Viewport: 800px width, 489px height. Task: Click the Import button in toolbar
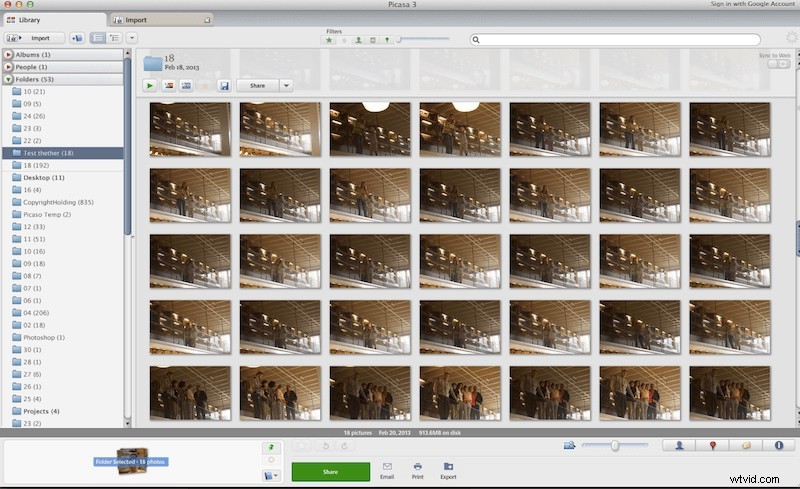click(x=35, y=38)
